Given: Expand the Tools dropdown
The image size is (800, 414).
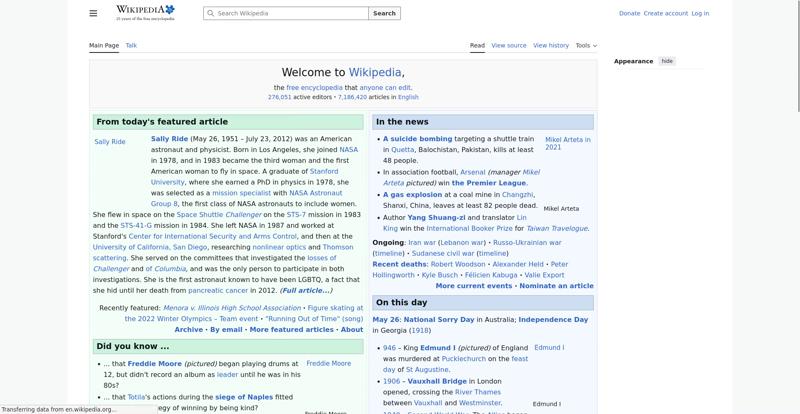Looking at the screenshot, I should 586,45.
